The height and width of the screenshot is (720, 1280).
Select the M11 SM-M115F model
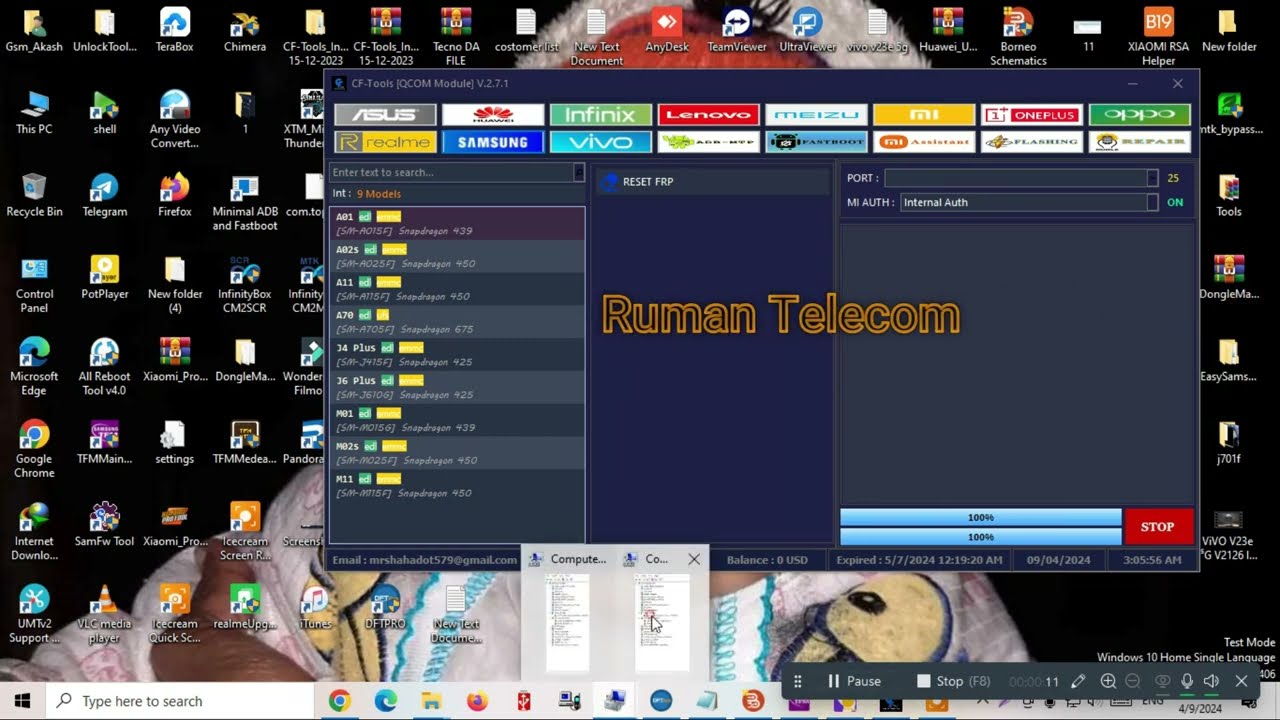coord(457,486)
